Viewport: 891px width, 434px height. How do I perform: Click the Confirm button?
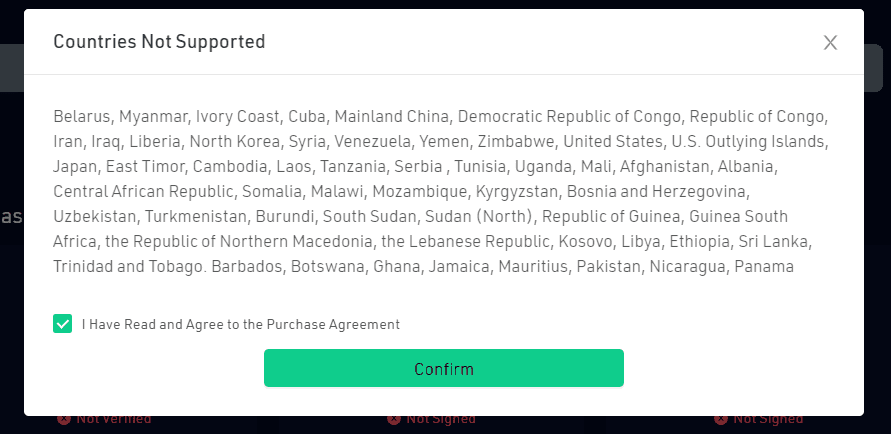coord(444,368)
